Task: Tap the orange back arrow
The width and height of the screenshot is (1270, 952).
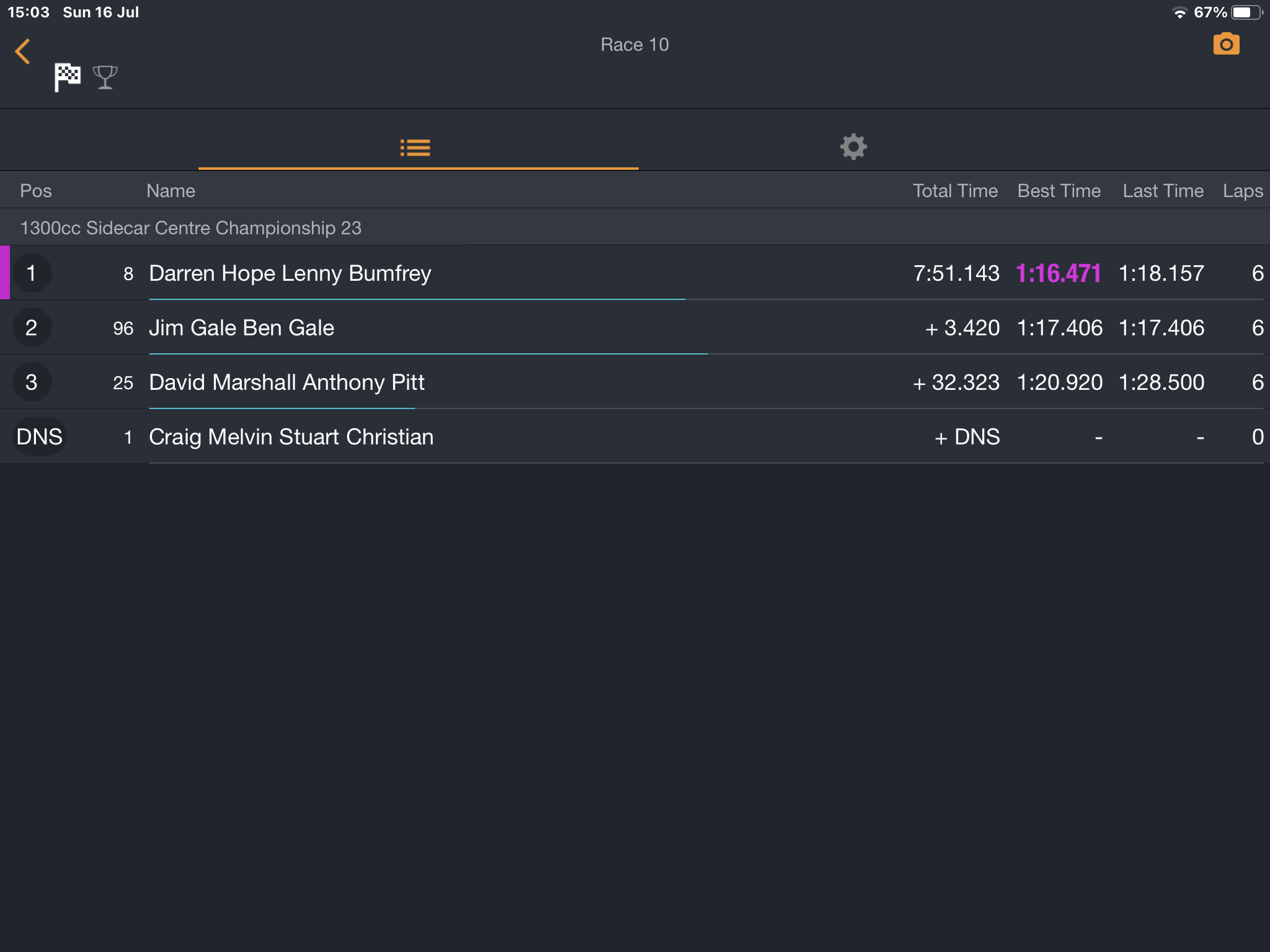Action: pyautogui.click(x=22, y=51)
